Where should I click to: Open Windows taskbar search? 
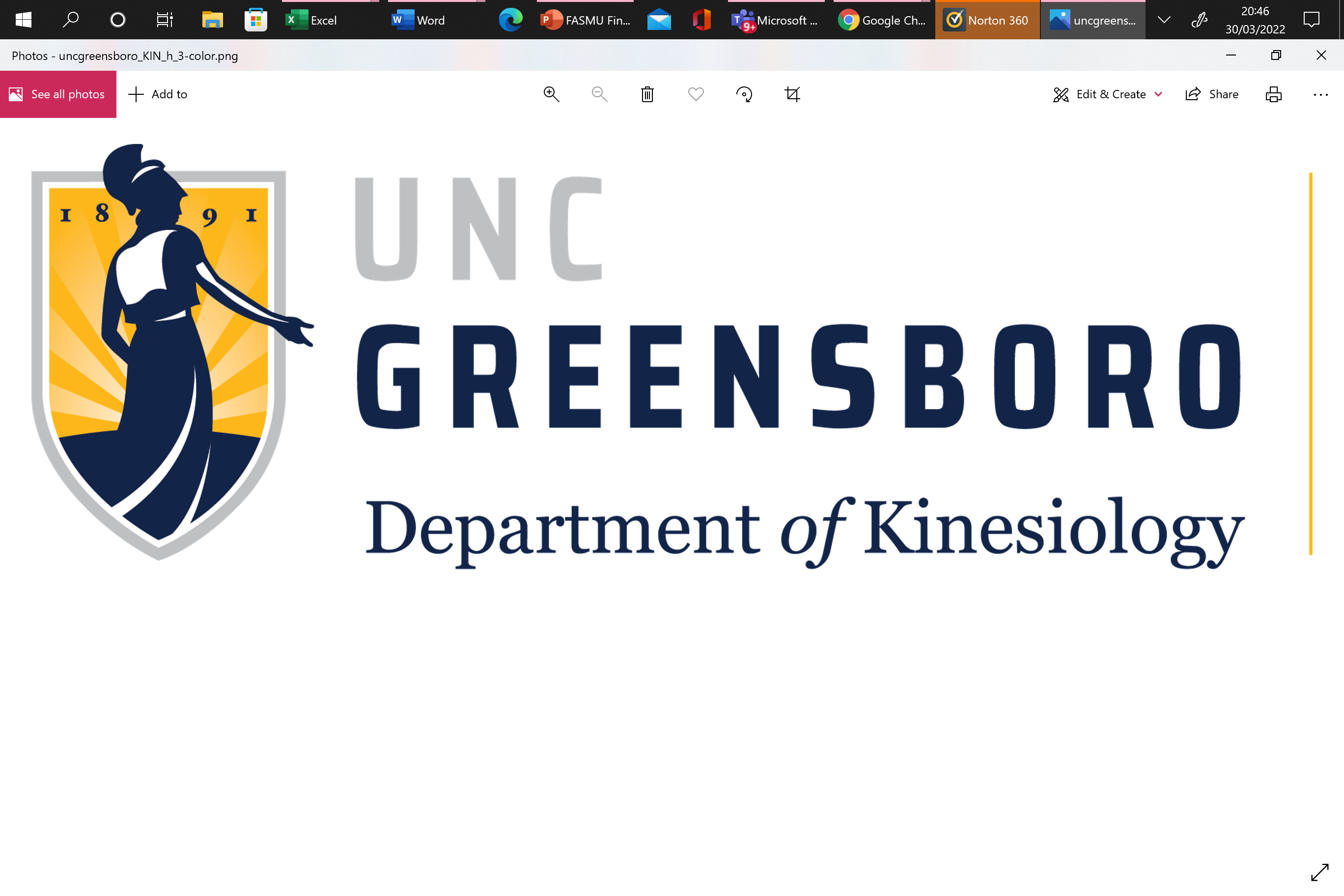pos(70,20)
